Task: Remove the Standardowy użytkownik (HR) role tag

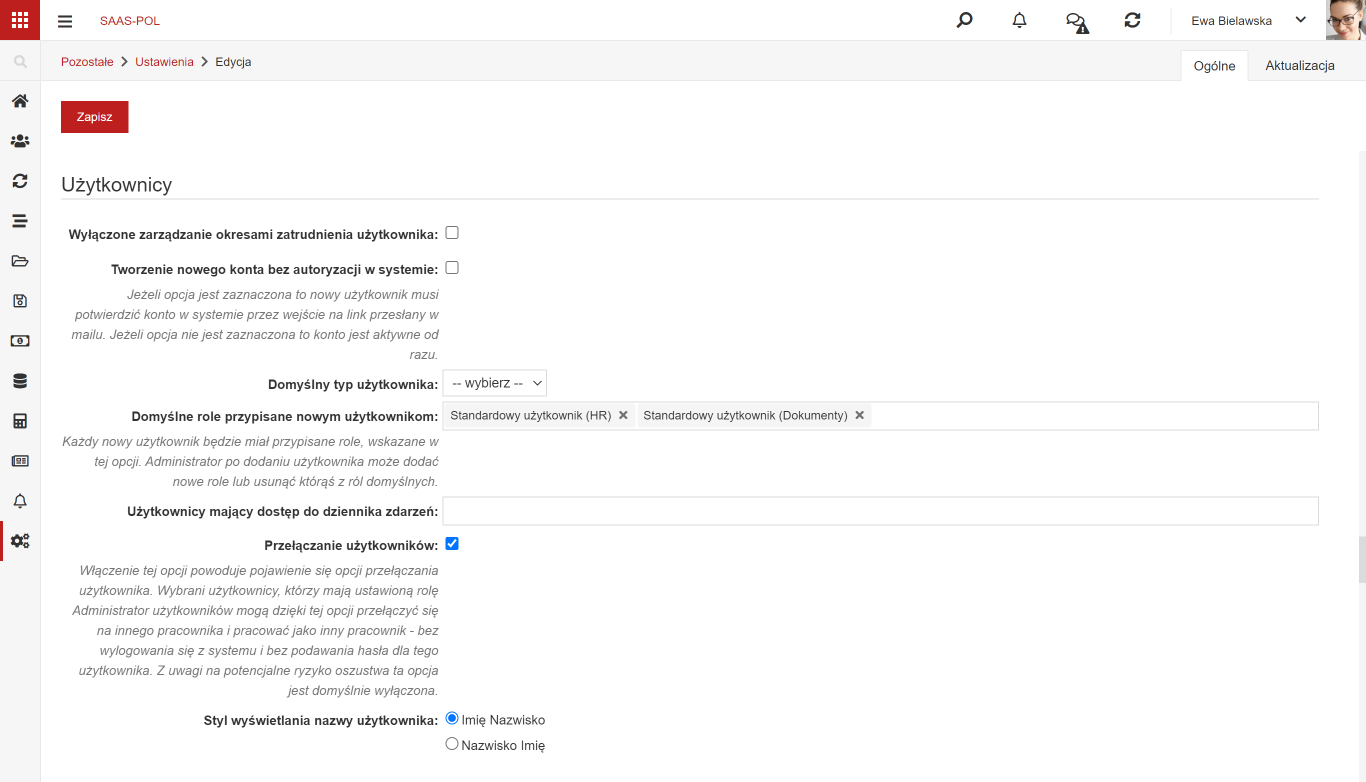Action: pyautogui.click(x=623, y=415)
